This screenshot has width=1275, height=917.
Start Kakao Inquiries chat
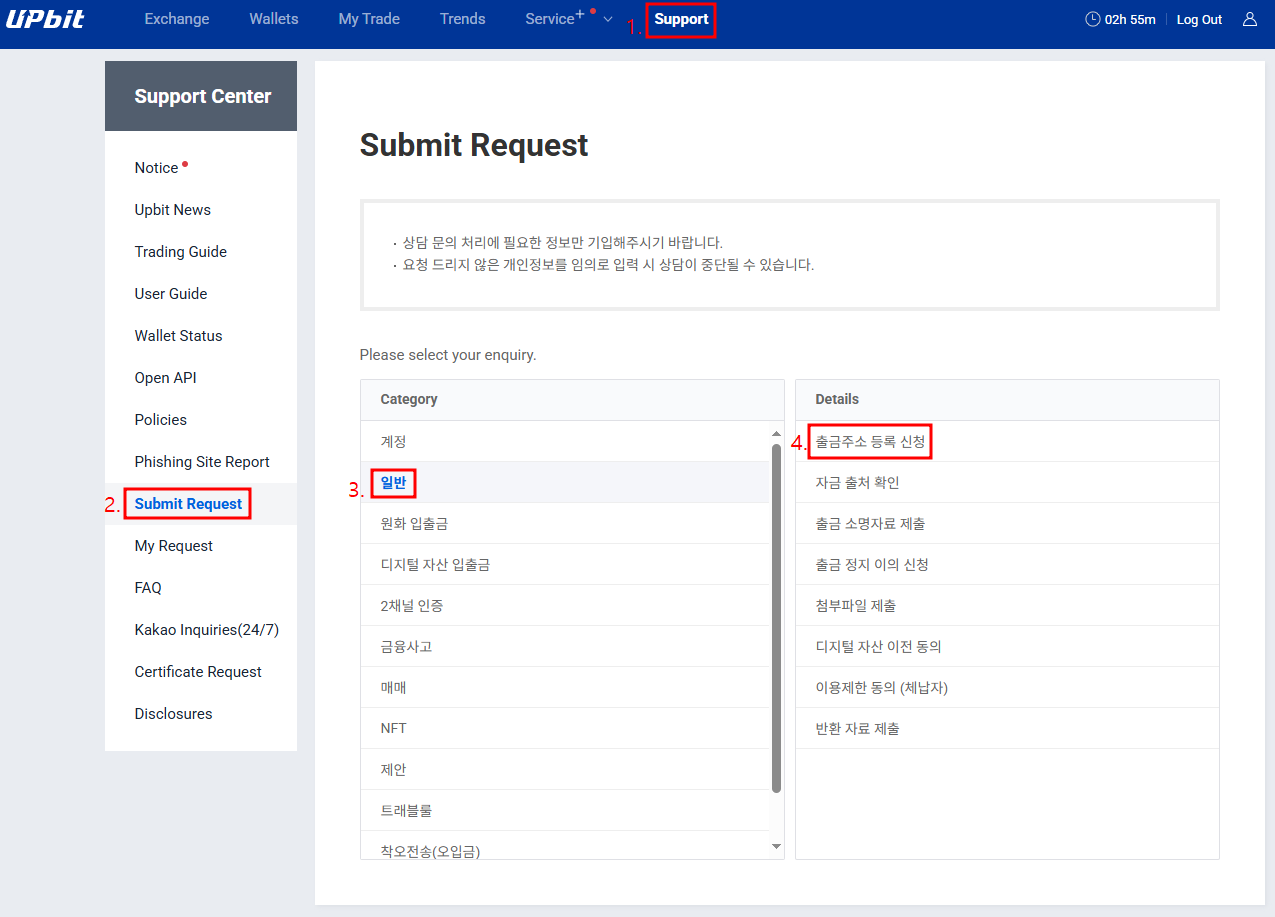coord(205,629)
